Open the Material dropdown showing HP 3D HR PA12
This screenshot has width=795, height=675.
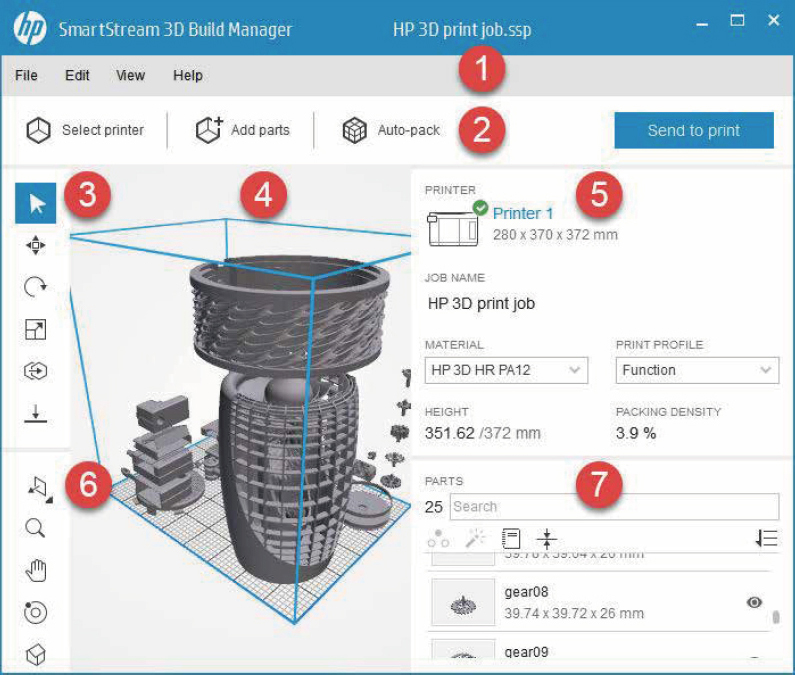pos(506,370)
